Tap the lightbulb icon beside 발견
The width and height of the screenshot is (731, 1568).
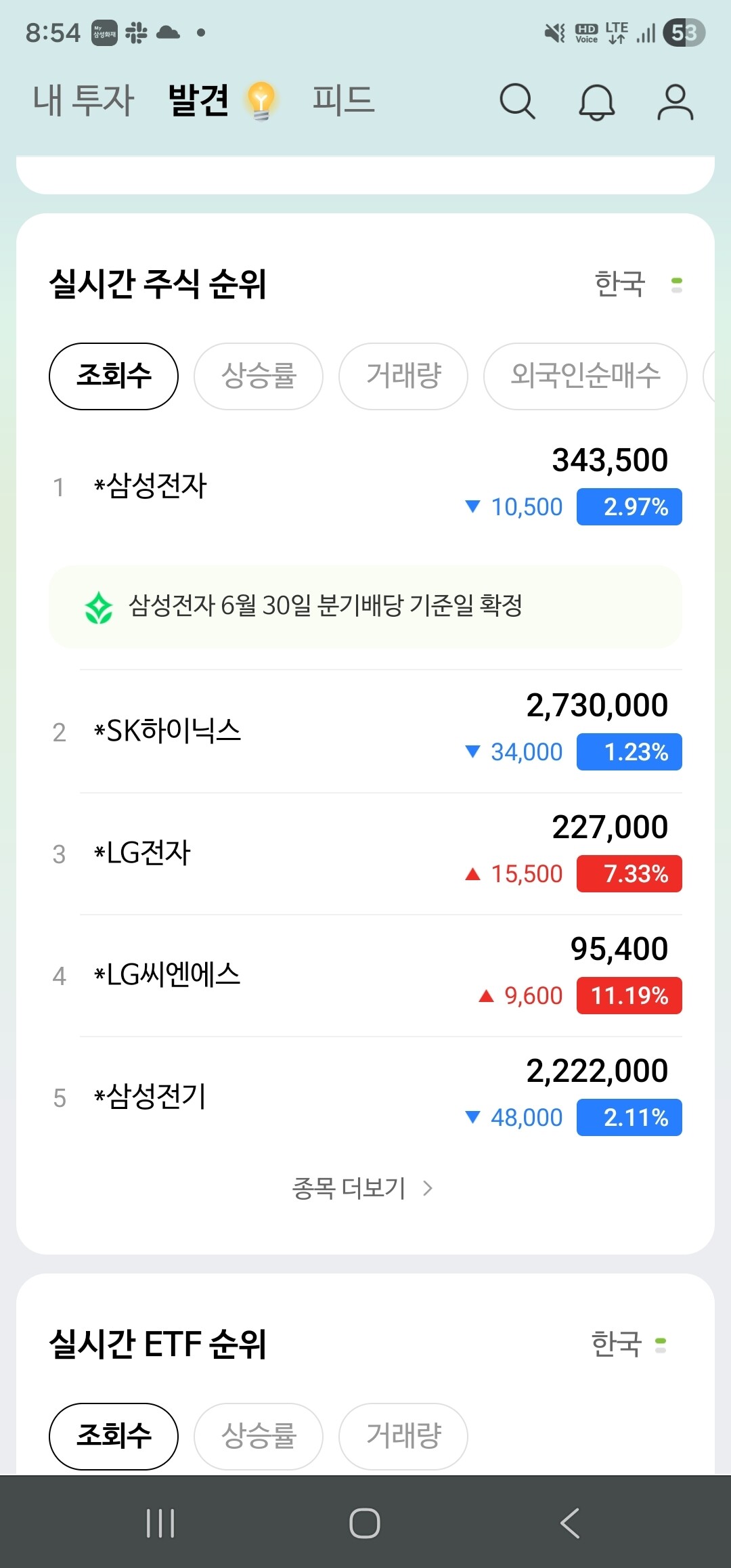261,100
